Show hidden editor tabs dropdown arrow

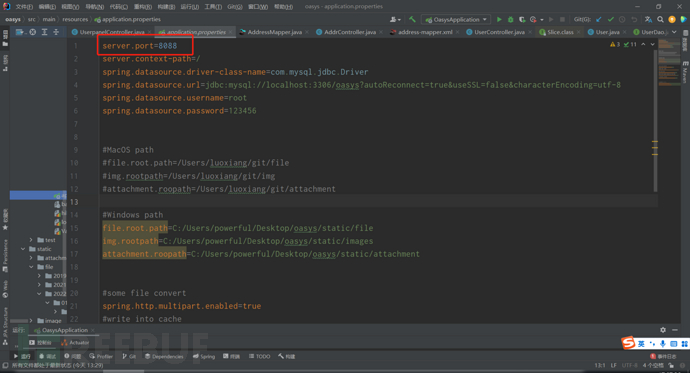(674, 32)
